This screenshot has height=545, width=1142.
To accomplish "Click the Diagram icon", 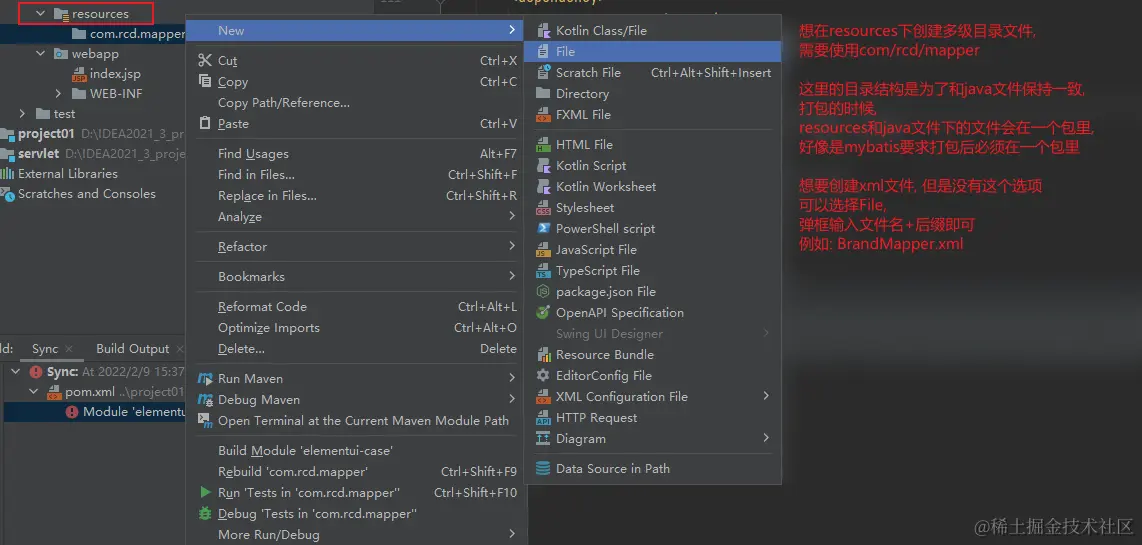I will click(543, 439).
